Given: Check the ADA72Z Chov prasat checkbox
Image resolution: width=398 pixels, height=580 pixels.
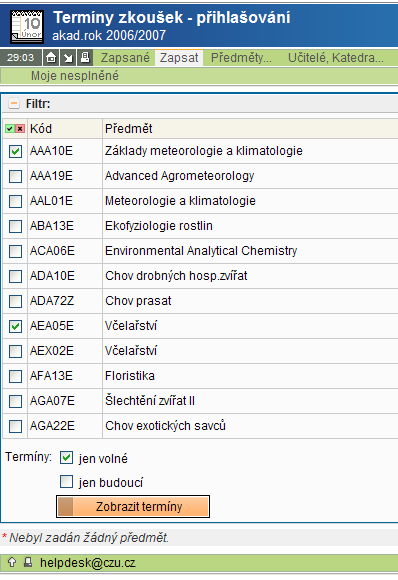Looking at the screenshot, I should (15, 301).
